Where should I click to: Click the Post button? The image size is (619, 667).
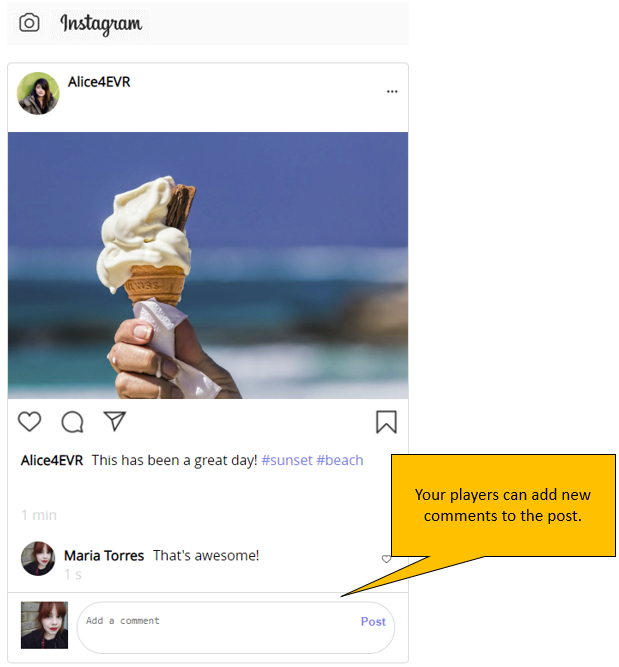[x=373, y=621]
